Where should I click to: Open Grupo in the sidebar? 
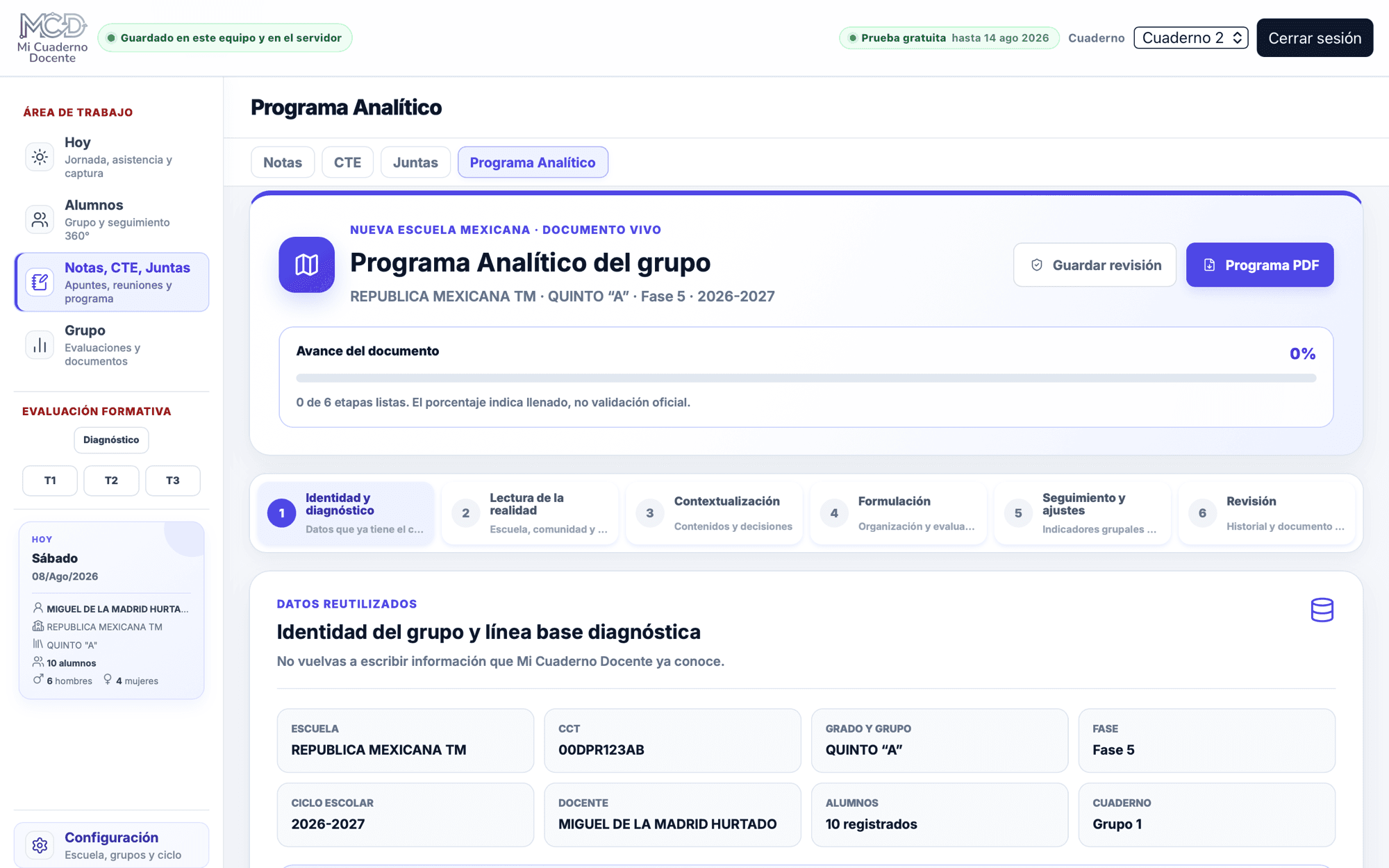click(x=111, y=345)
